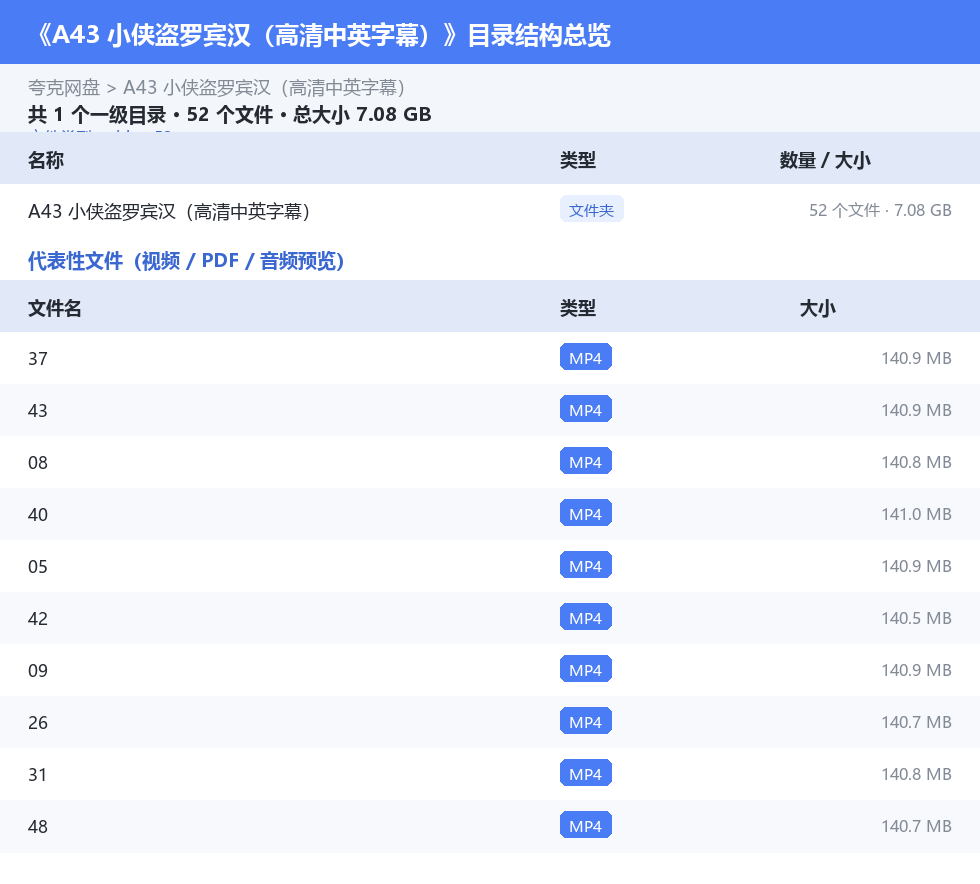Select file name 40
Image resolution: width=980 pixels, height=884 pixels.
click(38, 515)
